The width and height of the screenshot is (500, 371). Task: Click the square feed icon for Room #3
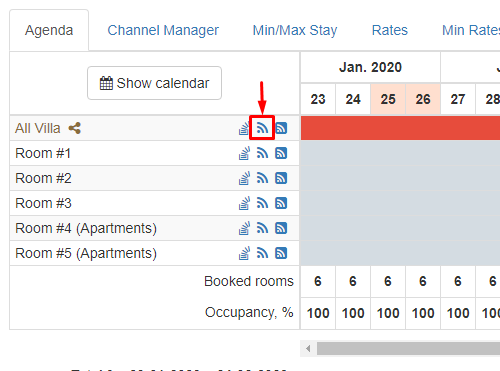click(x=281, y=203)
